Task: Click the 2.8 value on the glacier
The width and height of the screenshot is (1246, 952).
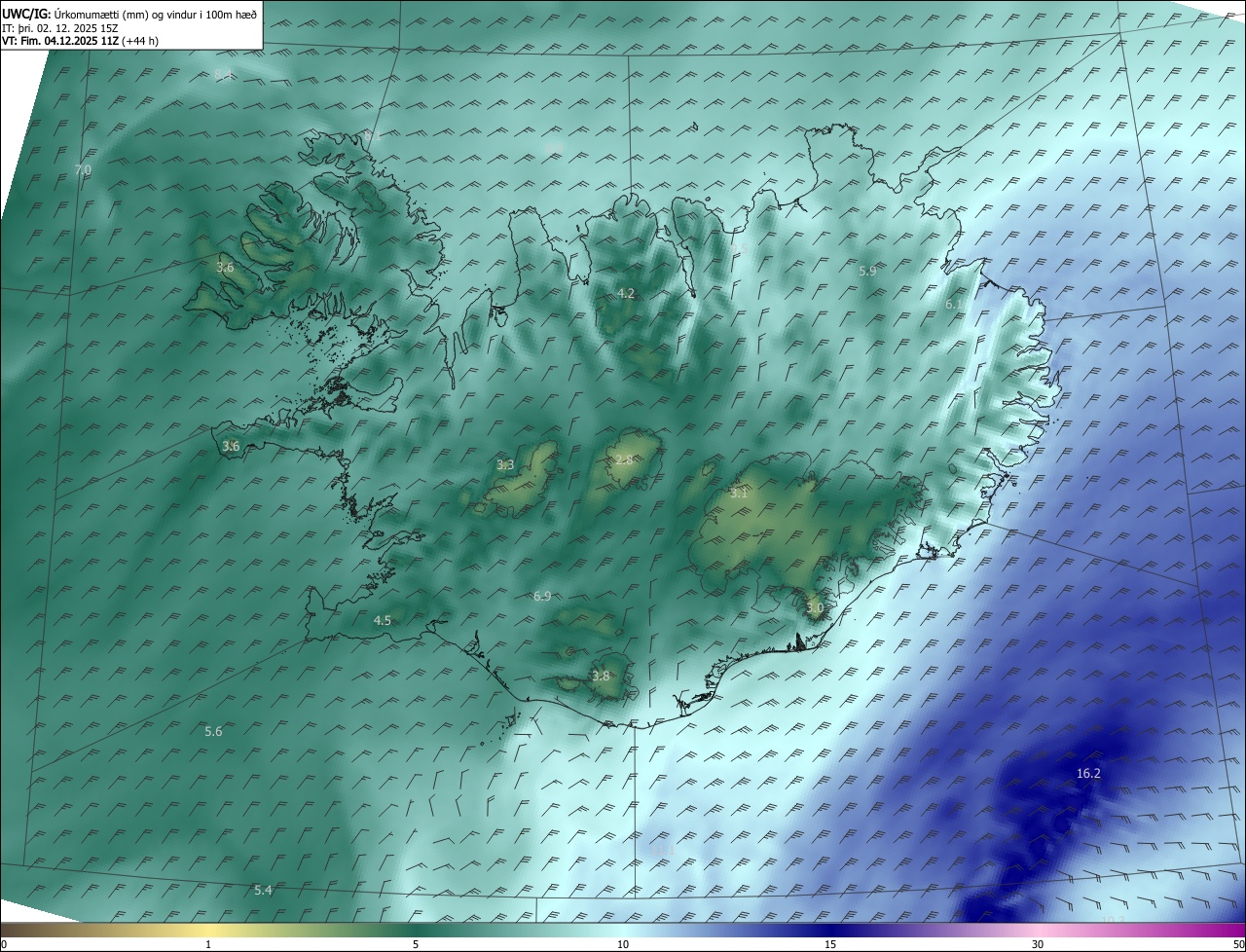Action: [624, 459]
